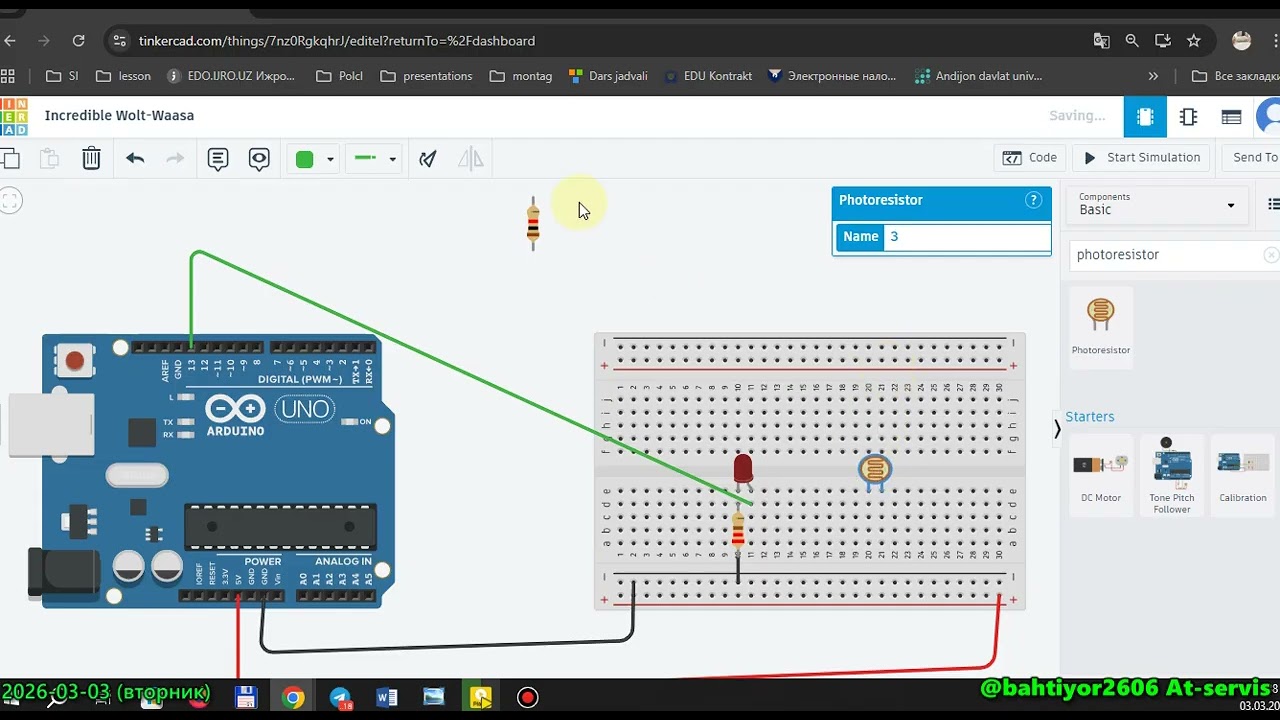This screenshot has width=1280, height=720.
Task: Select the red LED on breadboard
Action: (743, 470)
